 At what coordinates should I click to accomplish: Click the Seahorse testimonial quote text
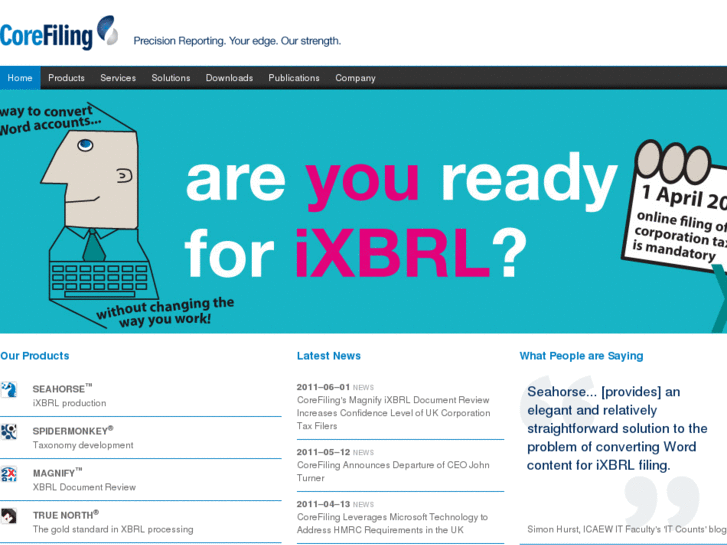point(617,429)
